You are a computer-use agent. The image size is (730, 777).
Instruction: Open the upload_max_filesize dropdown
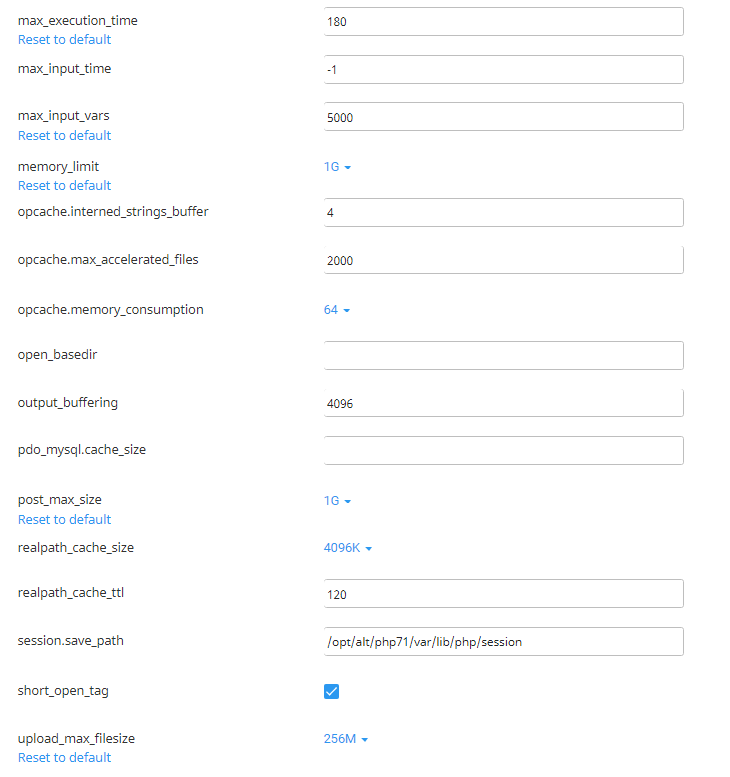coord(346,739)
